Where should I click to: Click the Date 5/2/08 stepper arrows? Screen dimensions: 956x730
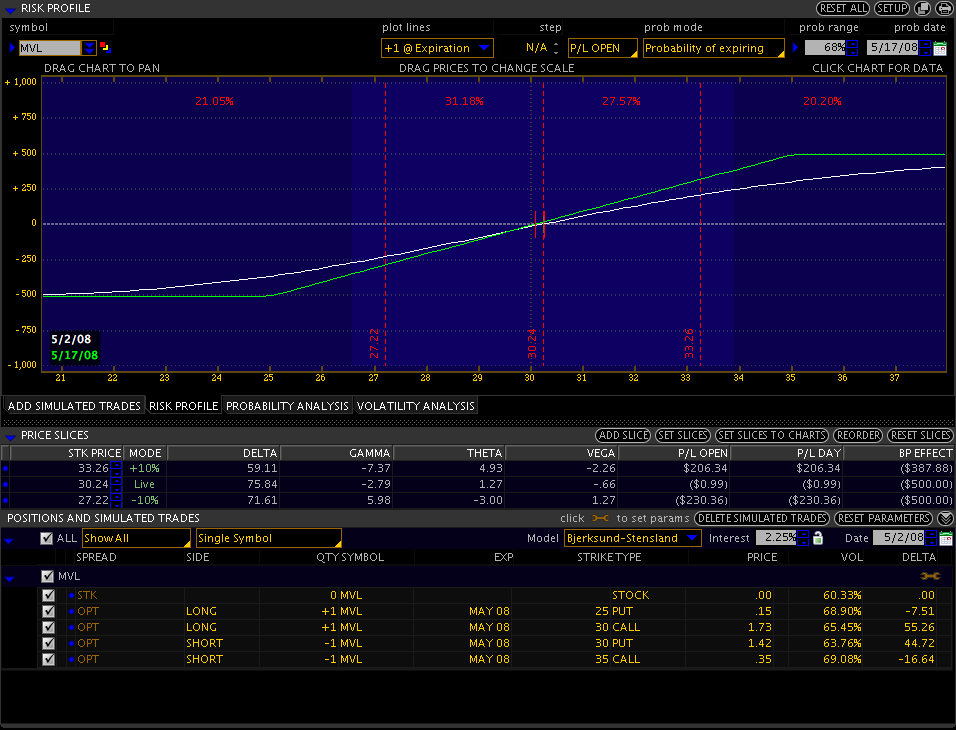[x=931, y=538]
